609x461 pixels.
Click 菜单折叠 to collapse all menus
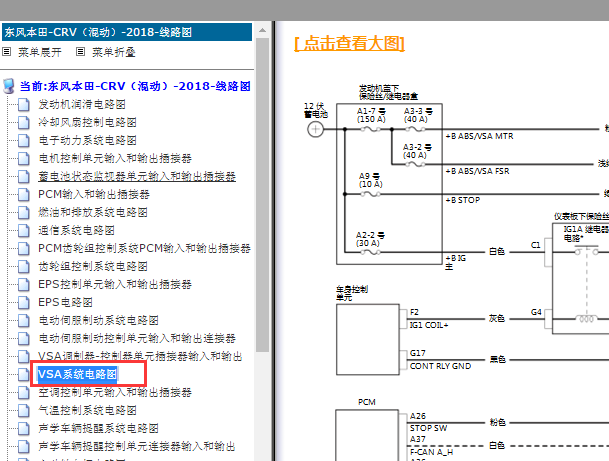(113, 52)
